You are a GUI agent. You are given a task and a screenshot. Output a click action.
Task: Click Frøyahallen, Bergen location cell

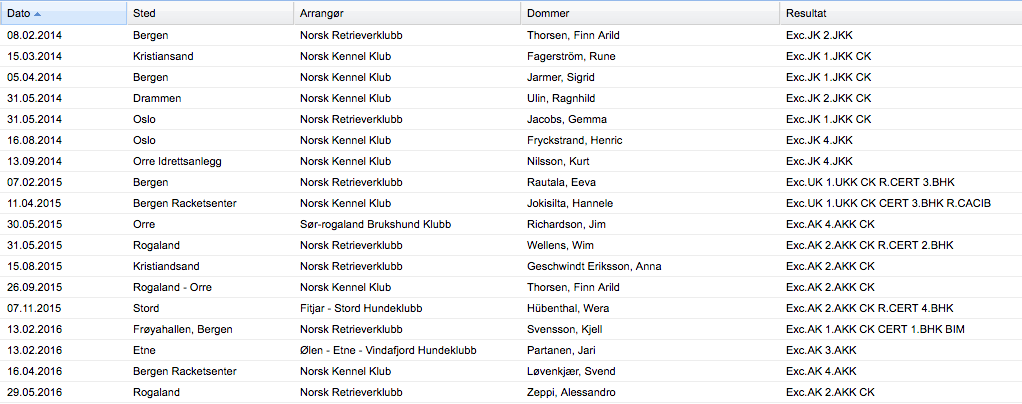182,330
